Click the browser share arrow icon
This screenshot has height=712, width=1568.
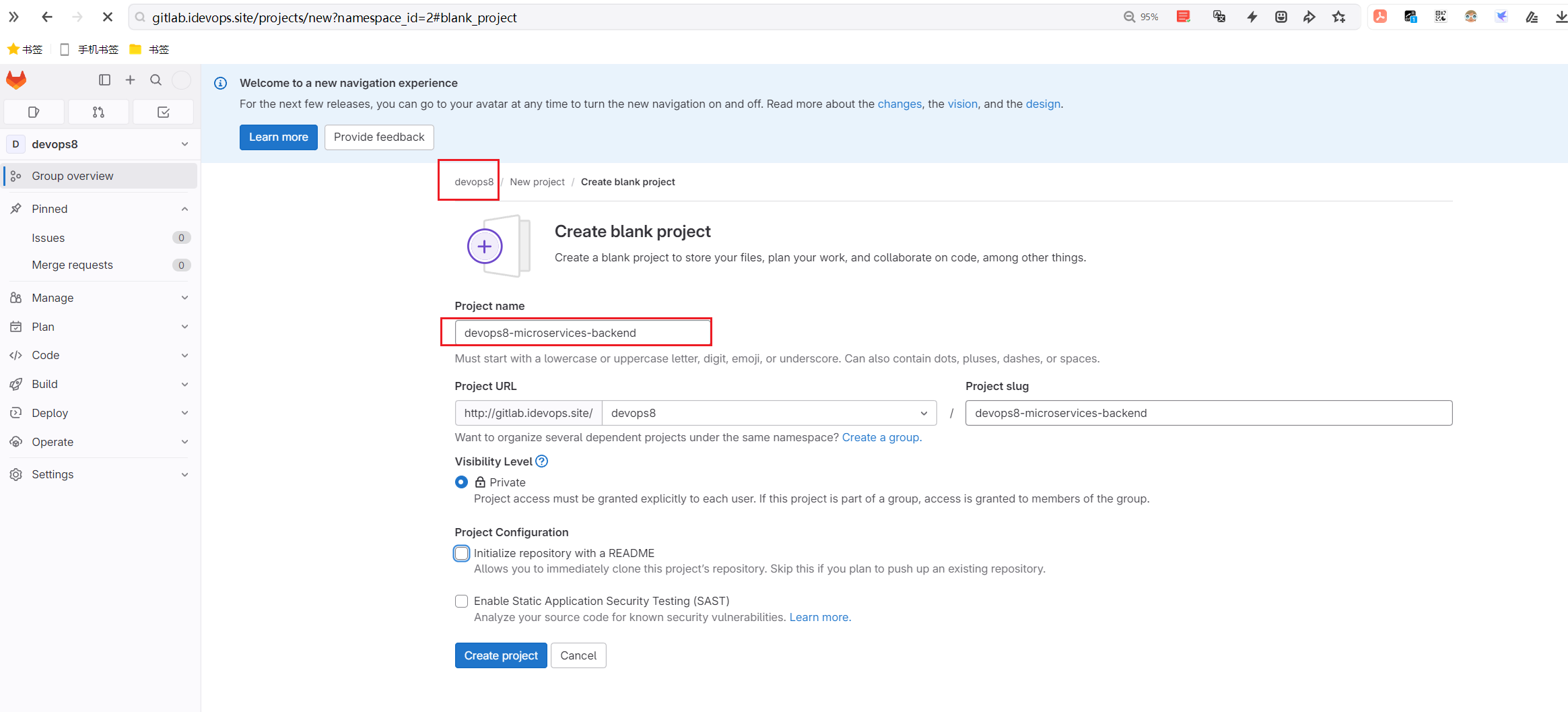click(1309, 17)
